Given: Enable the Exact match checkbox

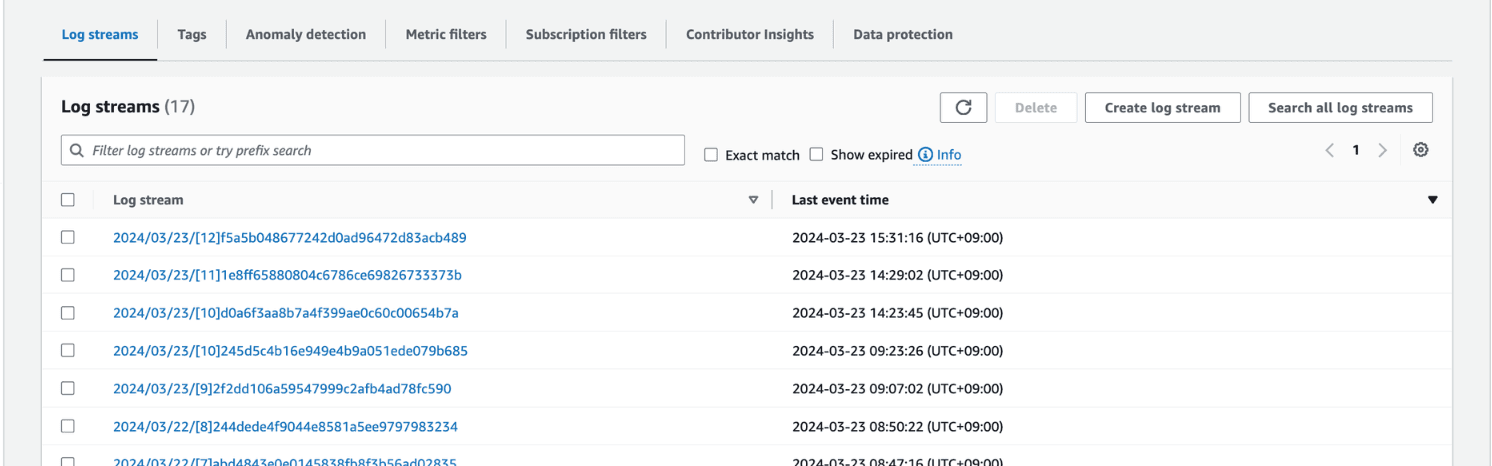Looking at the screenshot, I should click(711, 155).
